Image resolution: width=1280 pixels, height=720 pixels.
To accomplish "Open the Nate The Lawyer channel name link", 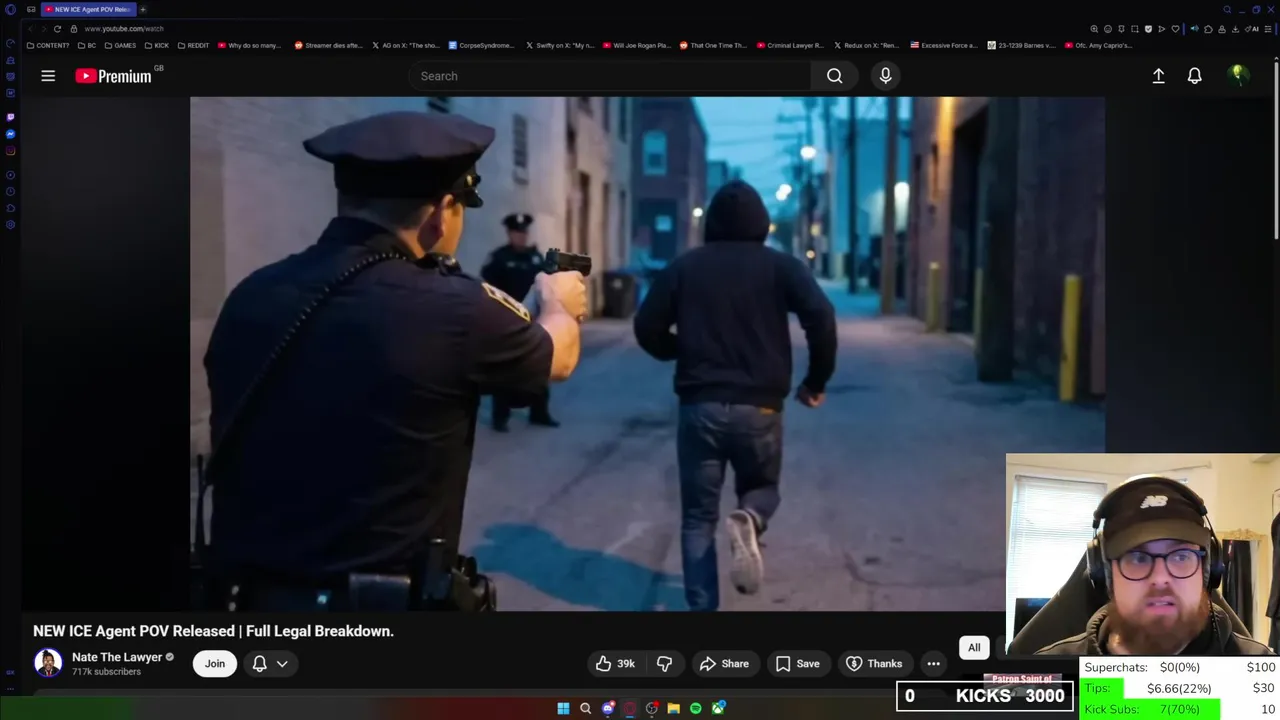I will click(x=117, y=657).
